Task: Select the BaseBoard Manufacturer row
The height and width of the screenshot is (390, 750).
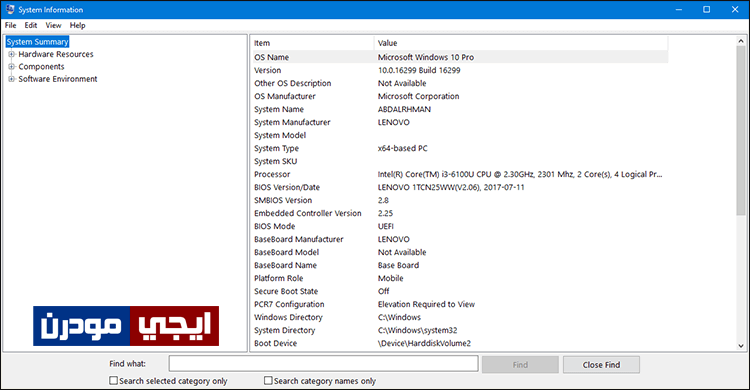Action: pyautogui.click(x=460, y=239)
